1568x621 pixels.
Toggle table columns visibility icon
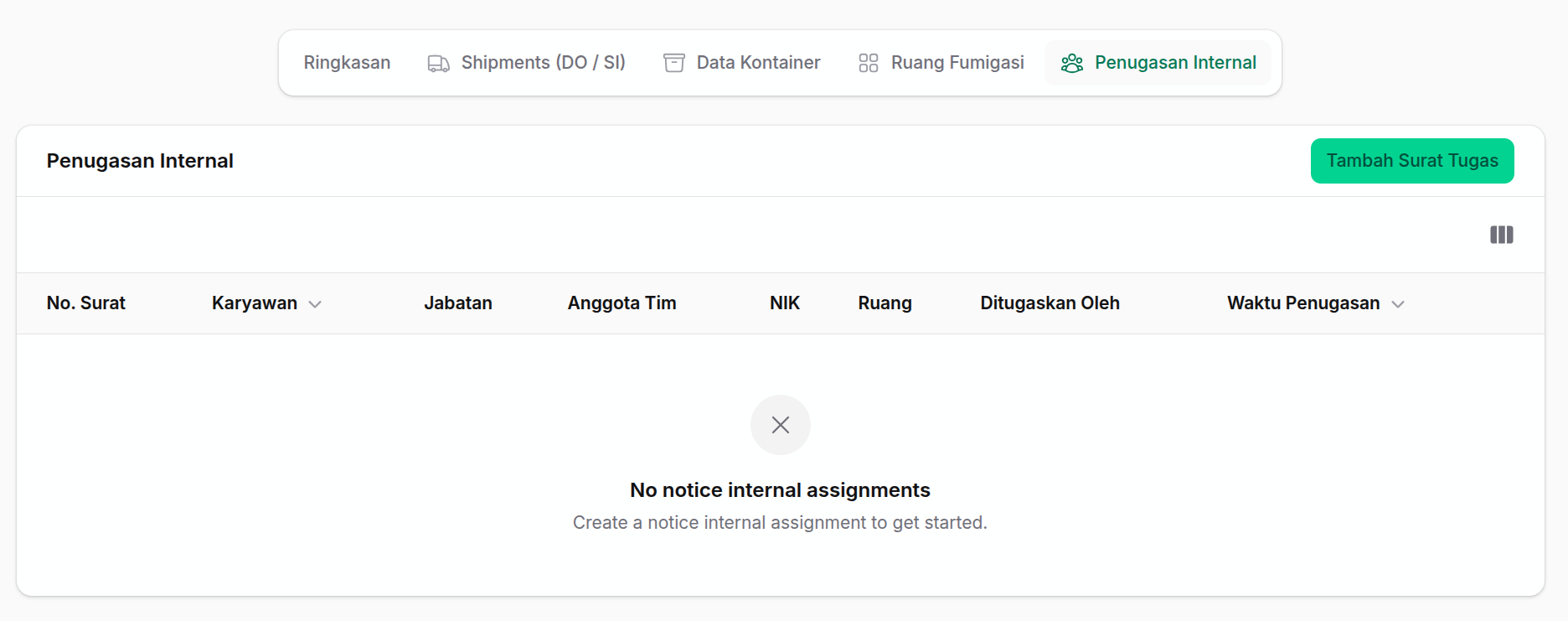point(1502,235)
